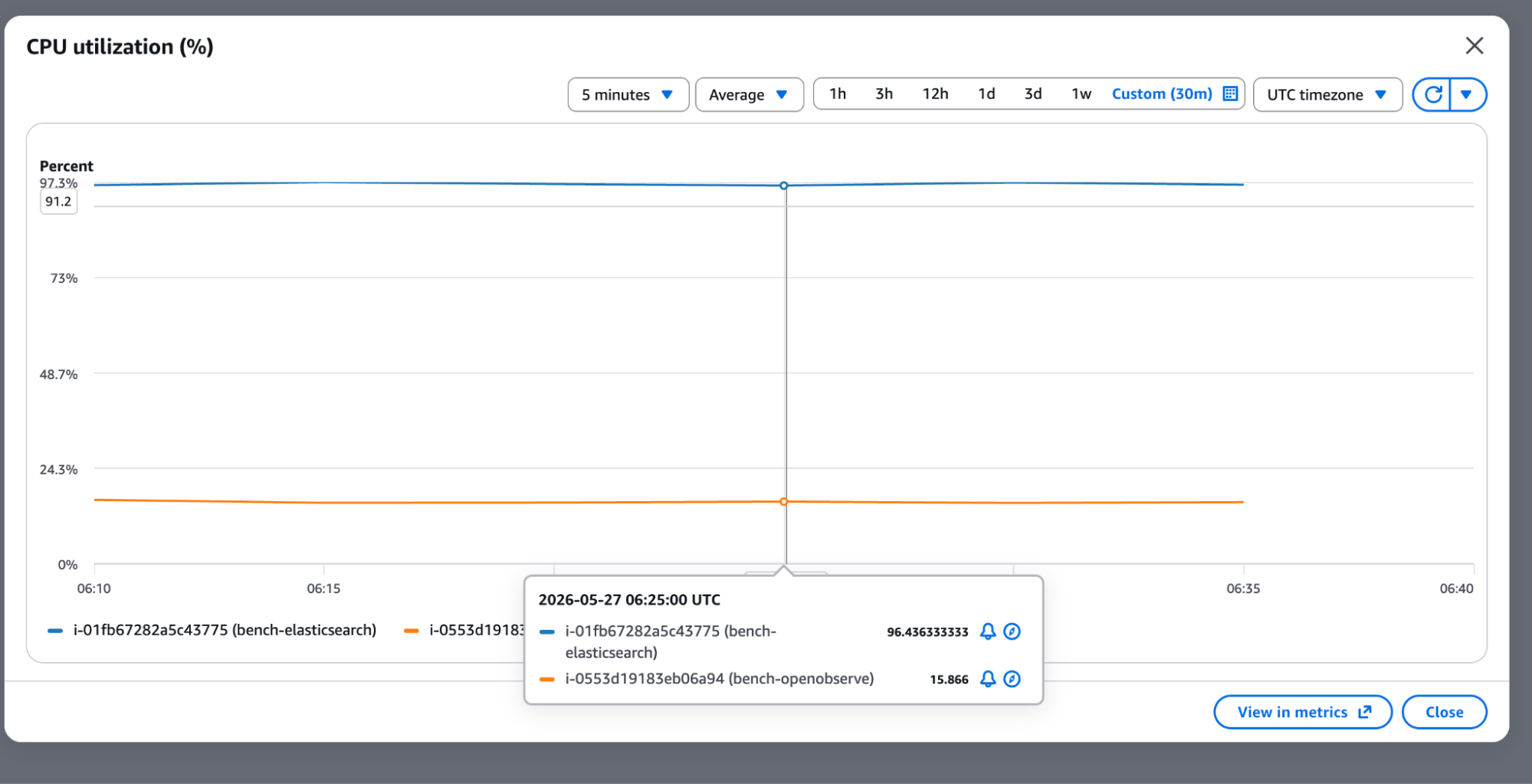Open the Average statistic dropdown

pos(749,94)
